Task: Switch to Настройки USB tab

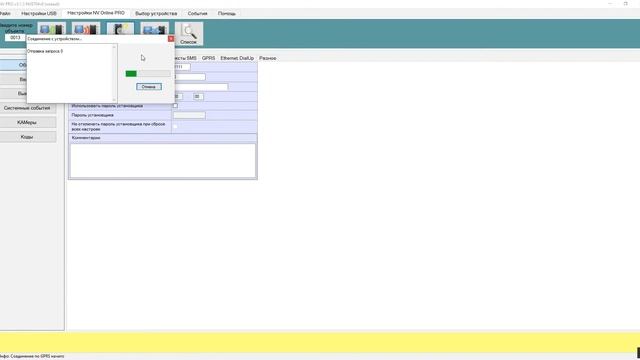Action: 39,13
